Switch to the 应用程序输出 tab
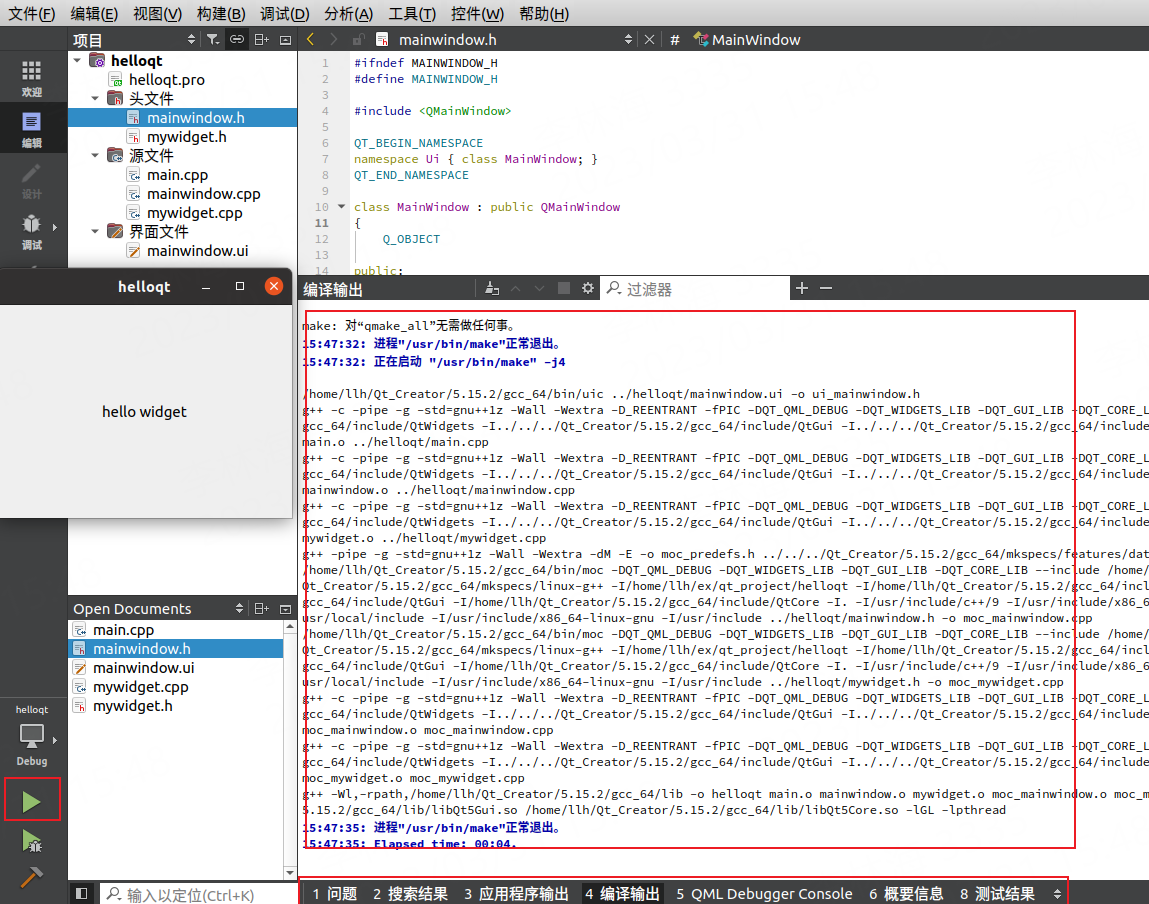The height and width of the screenshot is (904, 1149). tap(517, 894)
